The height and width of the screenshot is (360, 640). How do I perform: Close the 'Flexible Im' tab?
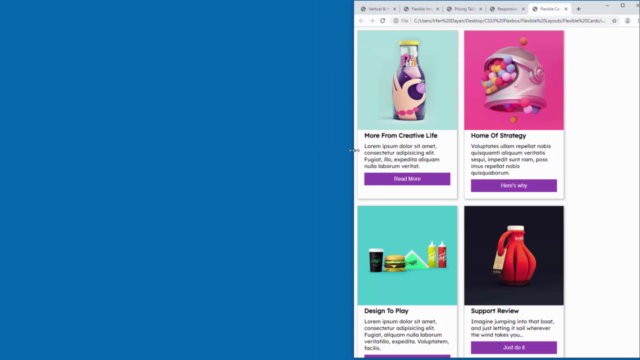(x=438, y=9)
